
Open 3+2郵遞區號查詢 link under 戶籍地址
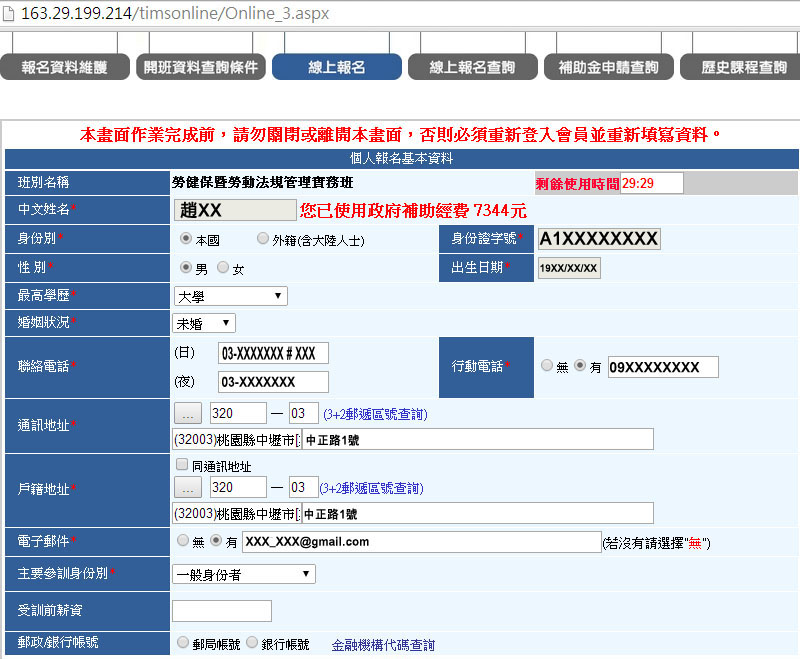[x=371, y=488]
